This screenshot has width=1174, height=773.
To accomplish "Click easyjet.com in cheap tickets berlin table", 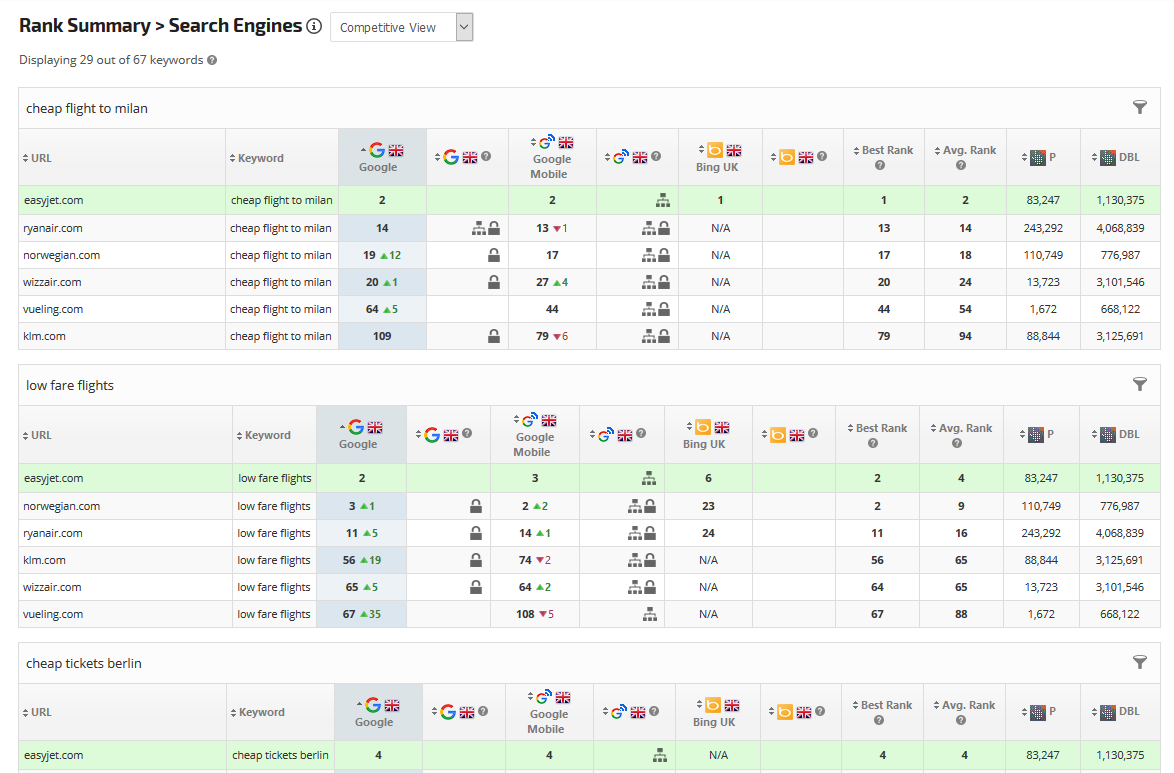I will point(53,755).
